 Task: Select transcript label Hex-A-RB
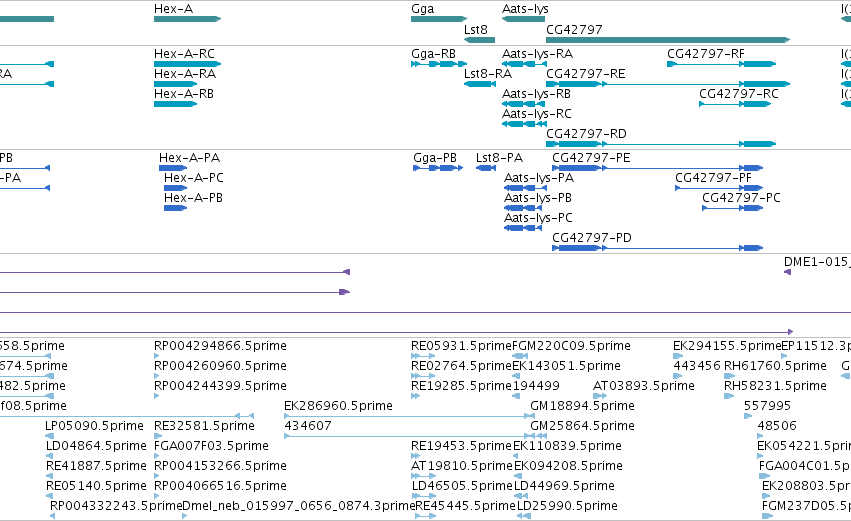[x=183, y=94]
